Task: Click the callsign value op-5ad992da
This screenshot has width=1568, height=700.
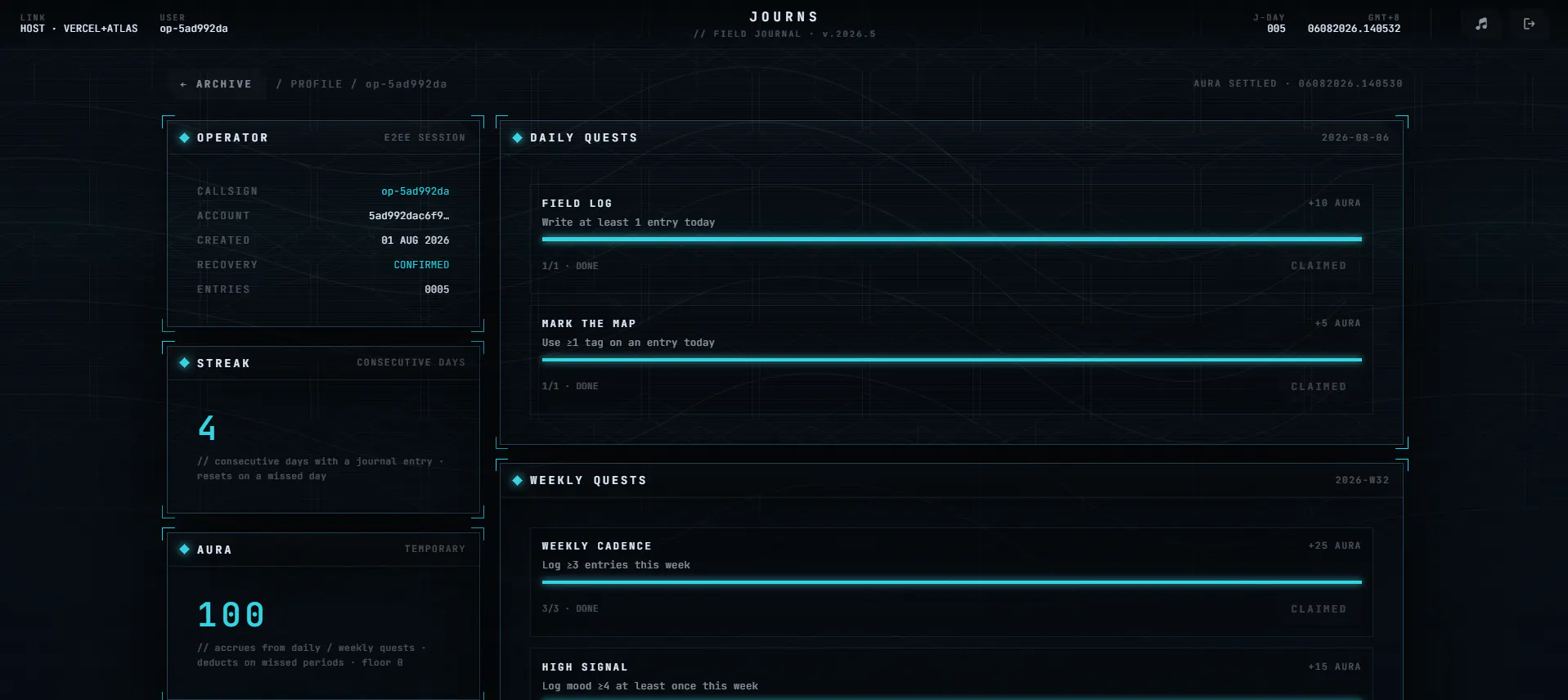Action: (415, 191)
